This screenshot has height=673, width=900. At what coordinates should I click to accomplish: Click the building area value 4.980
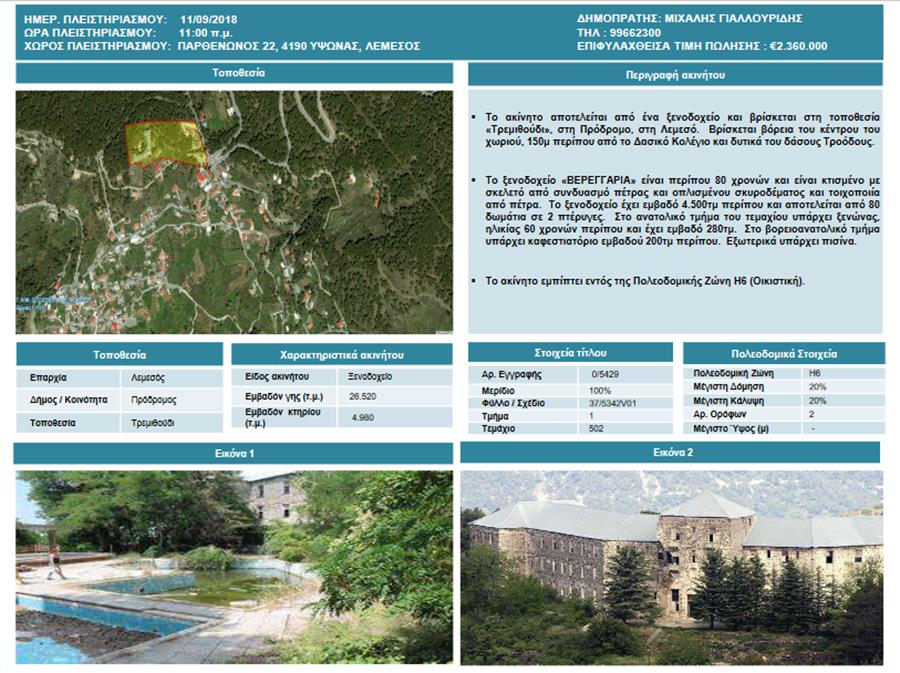(x=363, y=417)
